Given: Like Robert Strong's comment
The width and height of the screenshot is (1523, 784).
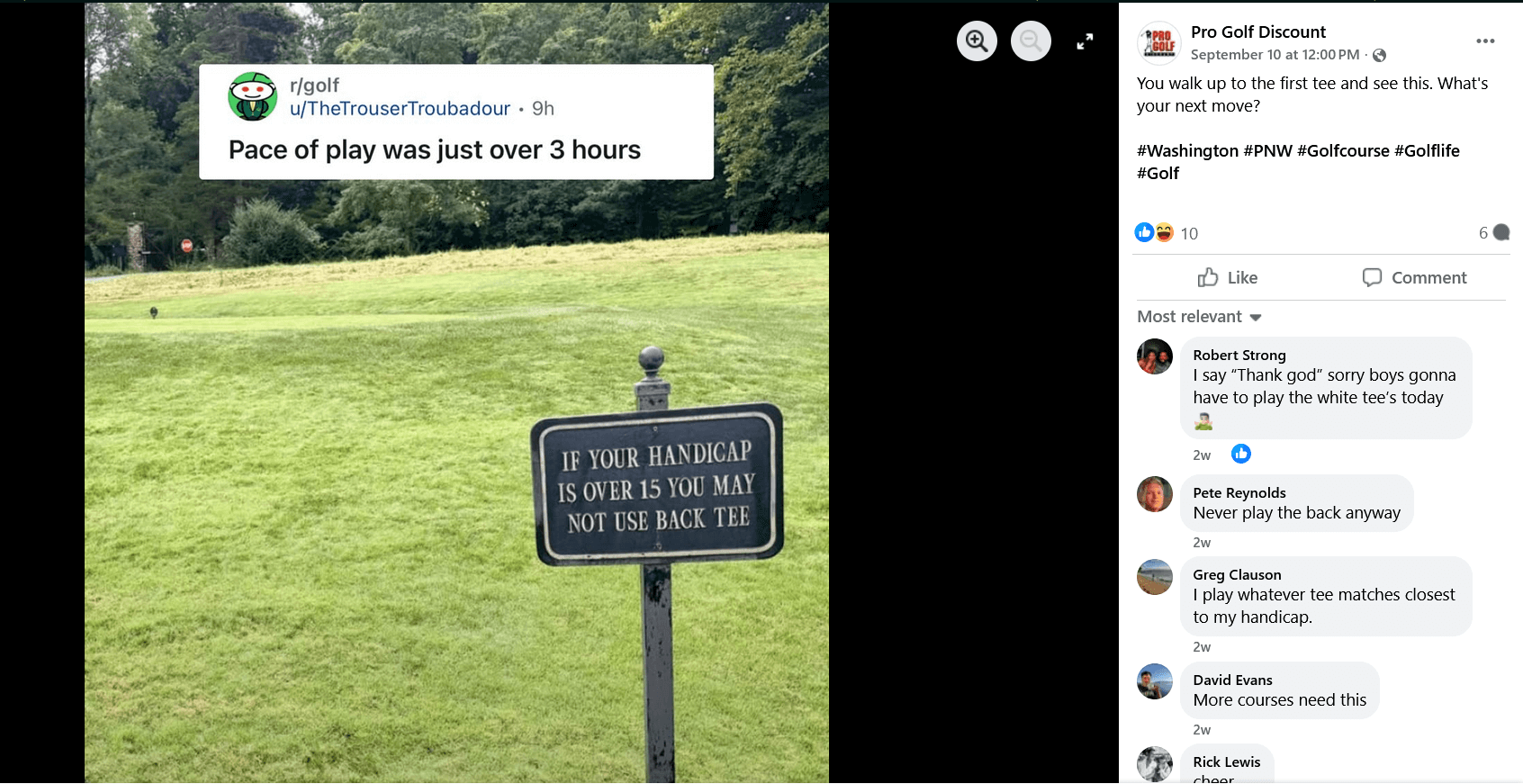Looking at the screenshot, I should [1241, 454].
